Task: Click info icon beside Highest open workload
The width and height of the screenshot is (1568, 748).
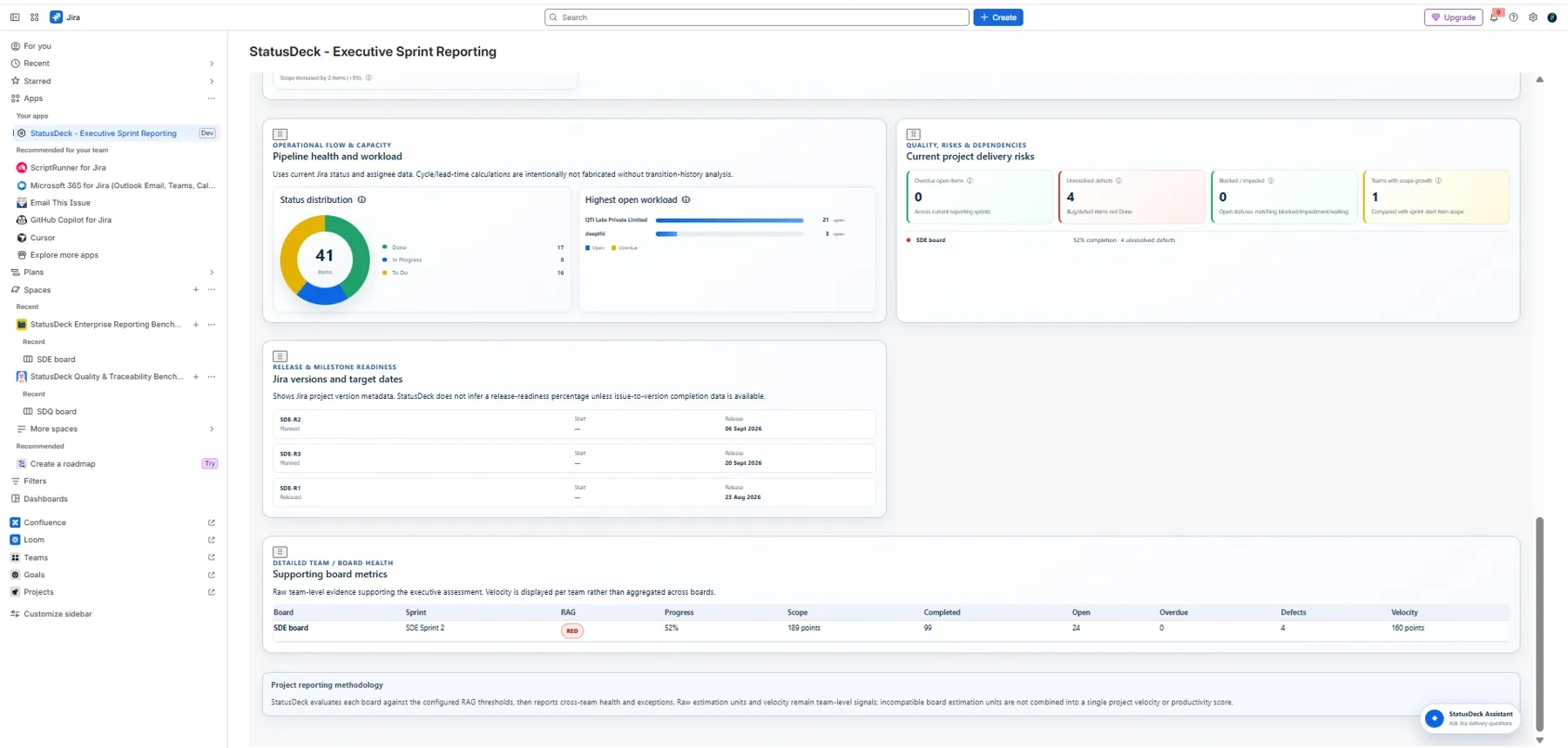Action: click(x=686, y=200)
